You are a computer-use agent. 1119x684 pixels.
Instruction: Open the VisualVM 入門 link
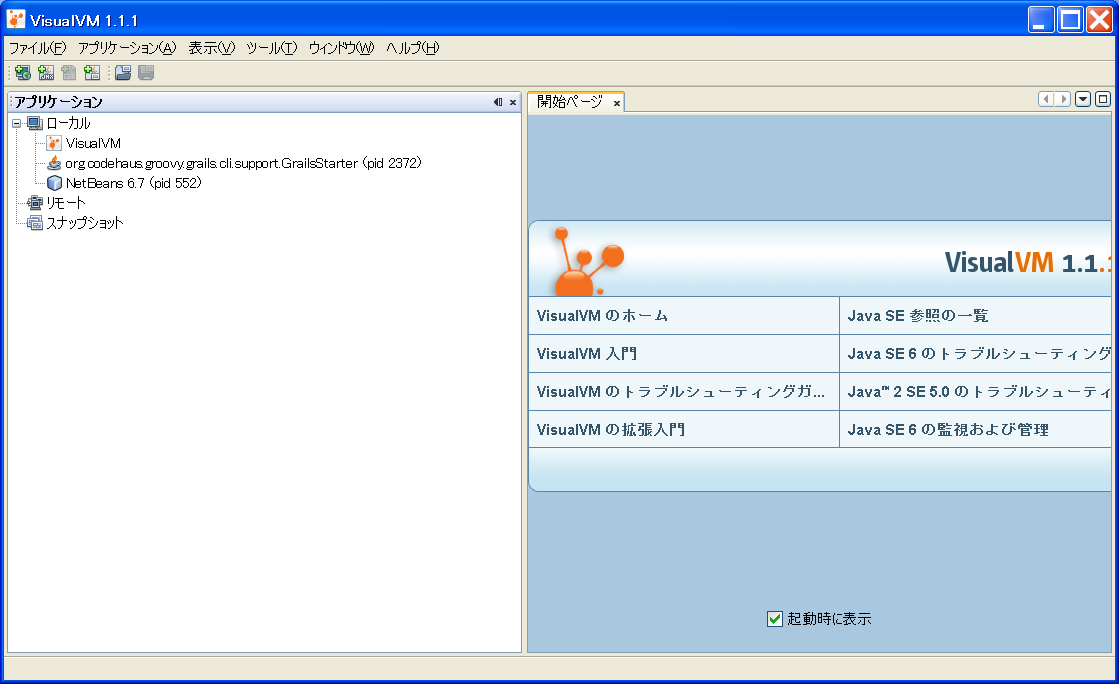(587, 353)
